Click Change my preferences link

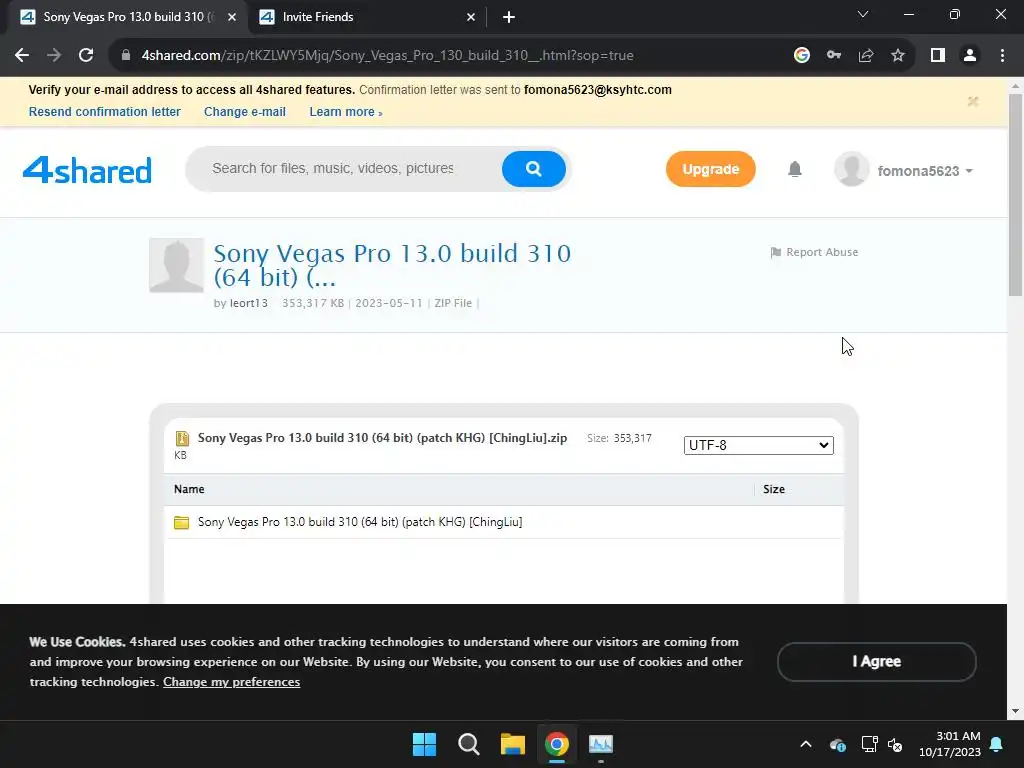[x=232, y=682]
